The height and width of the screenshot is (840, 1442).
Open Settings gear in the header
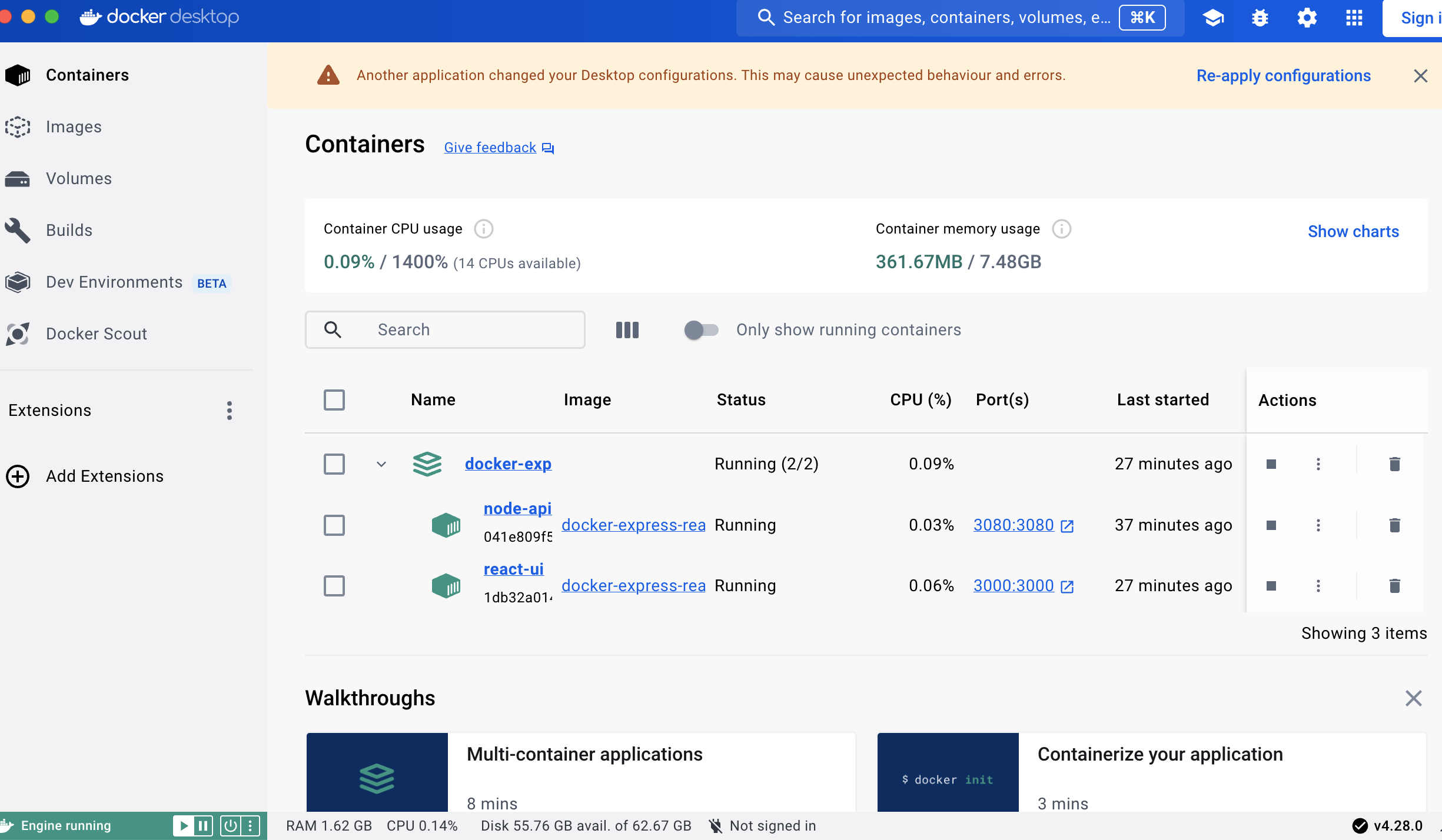[x=1307, y=18]
